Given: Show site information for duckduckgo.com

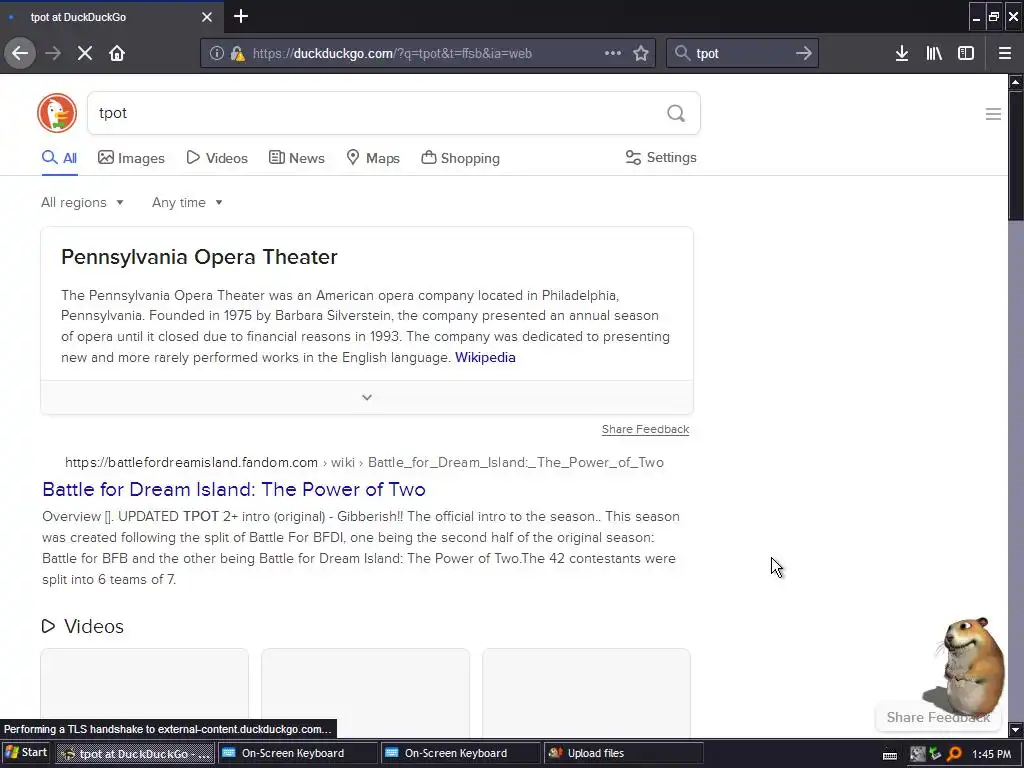Looking at the screenshot, I should pyautogui.click(x=216, y=54).
